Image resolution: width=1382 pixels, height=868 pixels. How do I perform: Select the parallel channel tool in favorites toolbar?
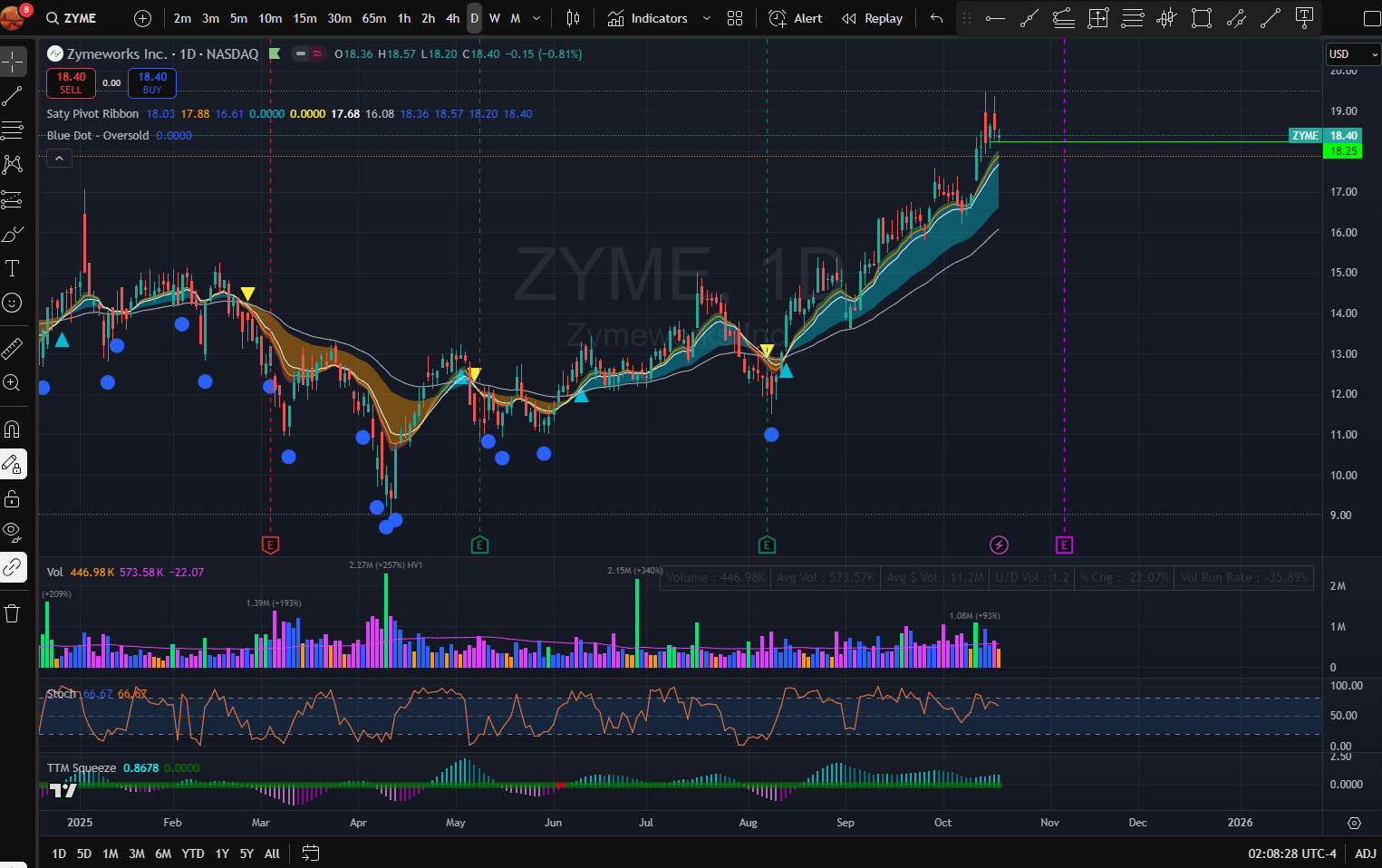pyautogui.click(x=1236, y=18)
